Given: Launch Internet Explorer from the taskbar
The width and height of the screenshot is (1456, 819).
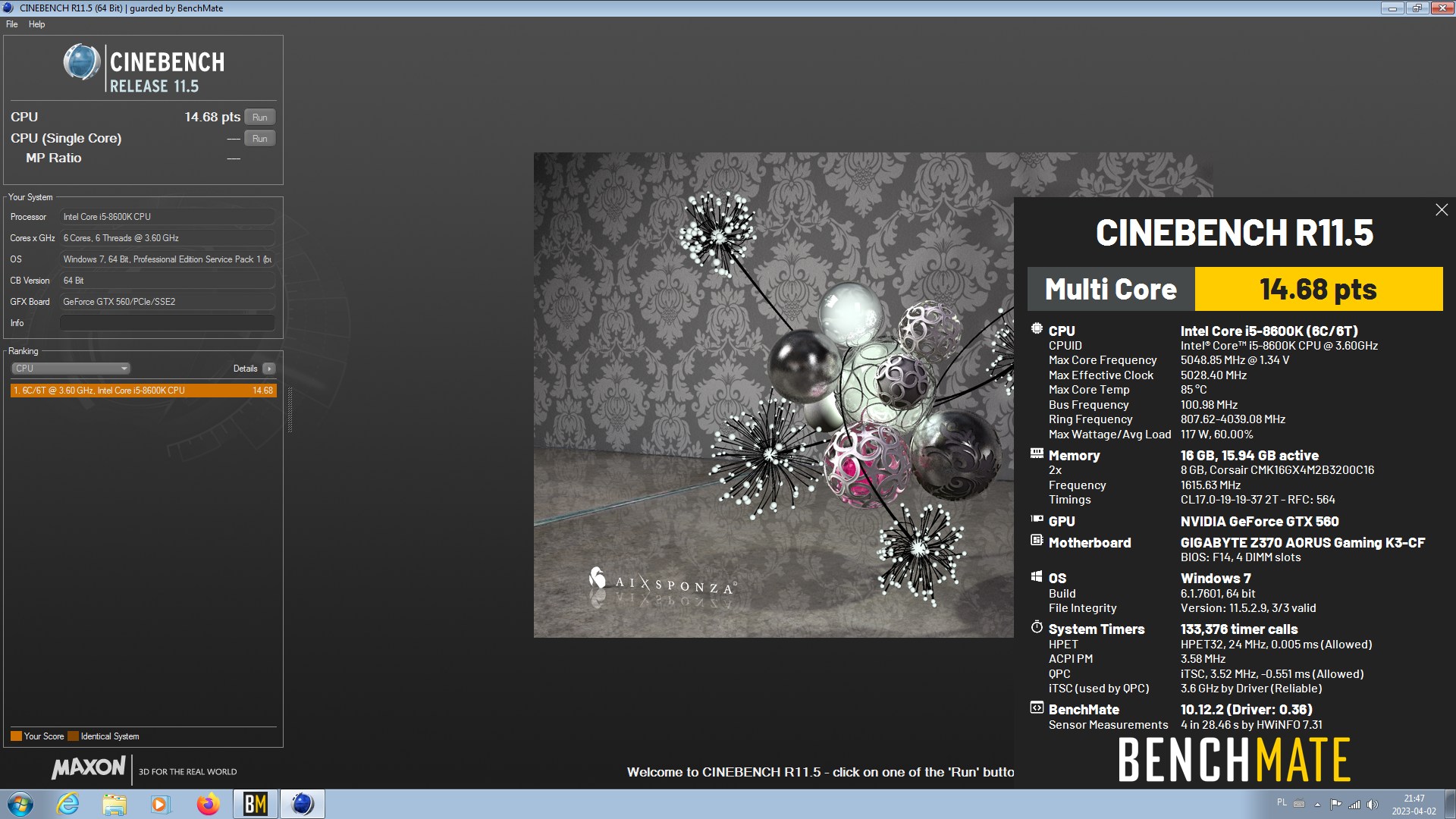Looking at the screenshot, I should pos(67,804).
